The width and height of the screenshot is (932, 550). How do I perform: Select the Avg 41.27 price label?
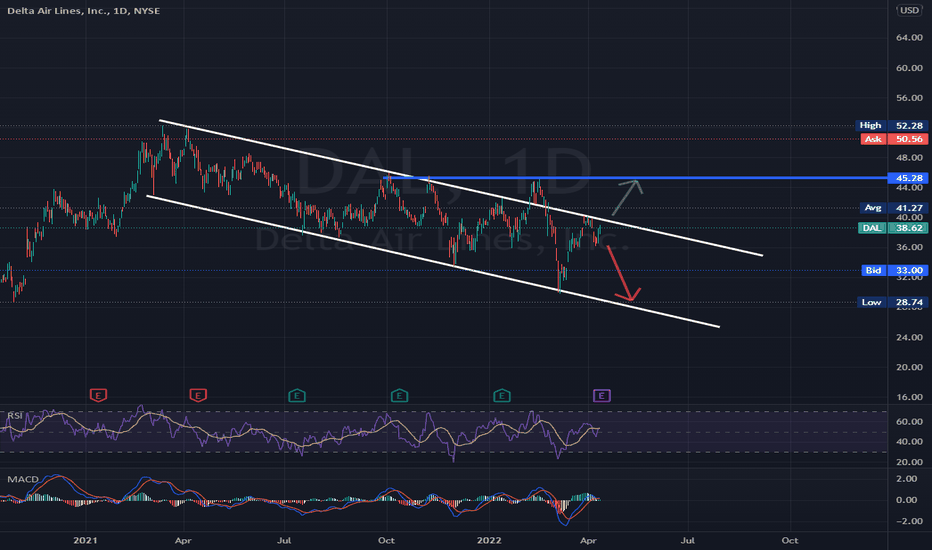(x=894, y=208)
